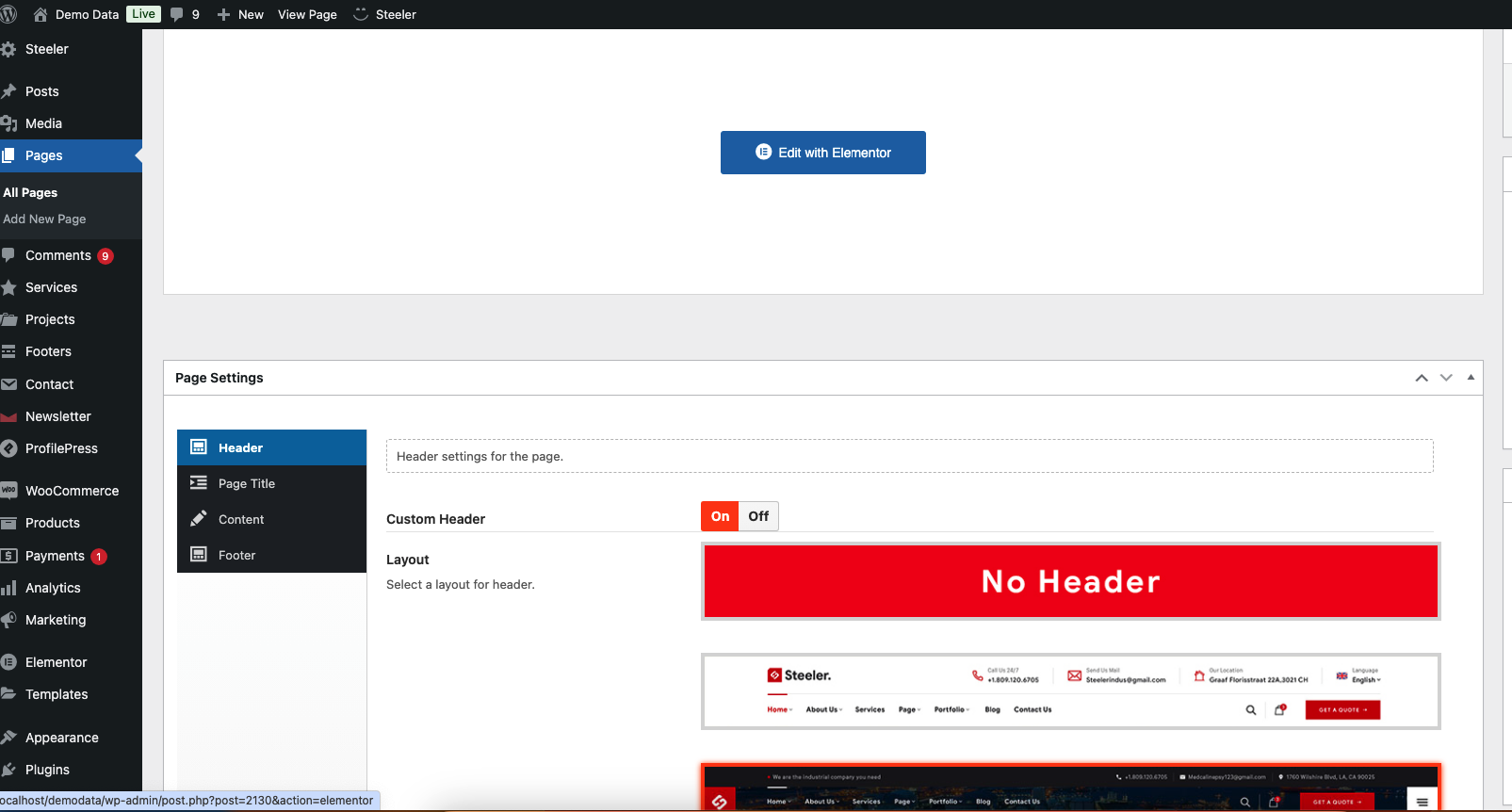Click the Plugins icon in sidebar
Image resolution: width=1512 pixels, height=812 pixels.
pos(9,770)
